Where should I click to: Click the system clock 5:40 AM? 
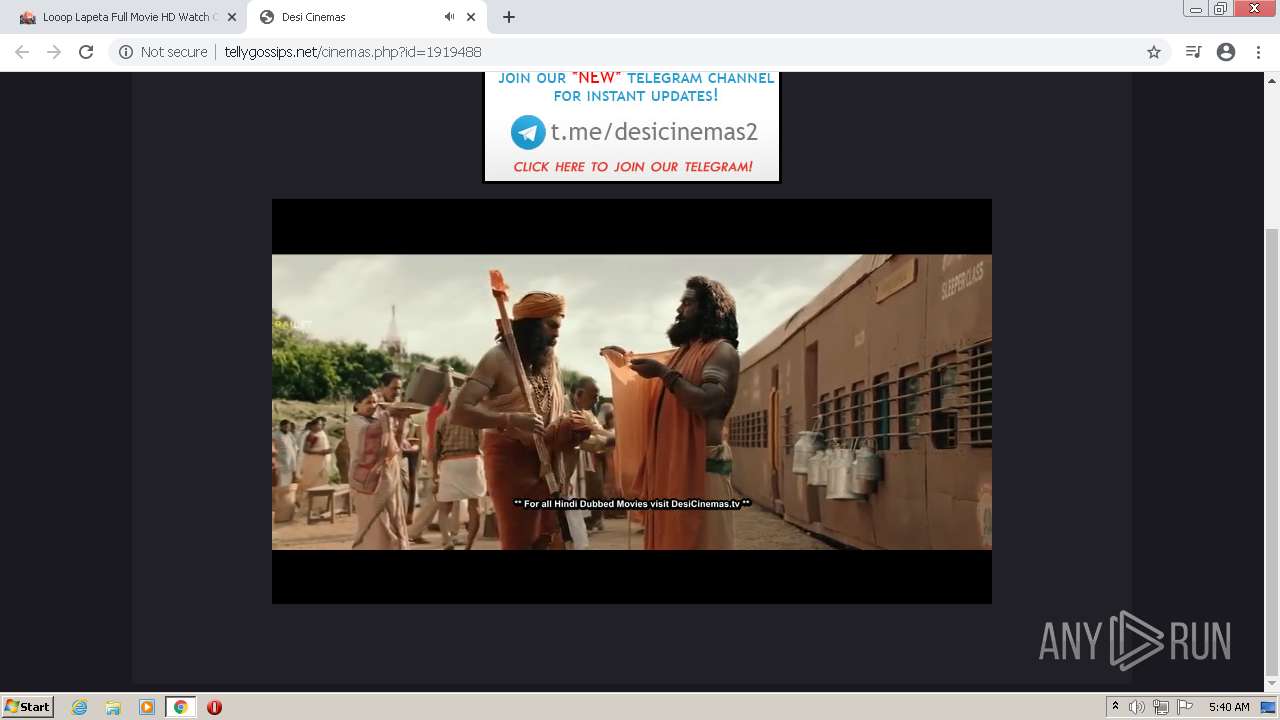[1228, 707]
